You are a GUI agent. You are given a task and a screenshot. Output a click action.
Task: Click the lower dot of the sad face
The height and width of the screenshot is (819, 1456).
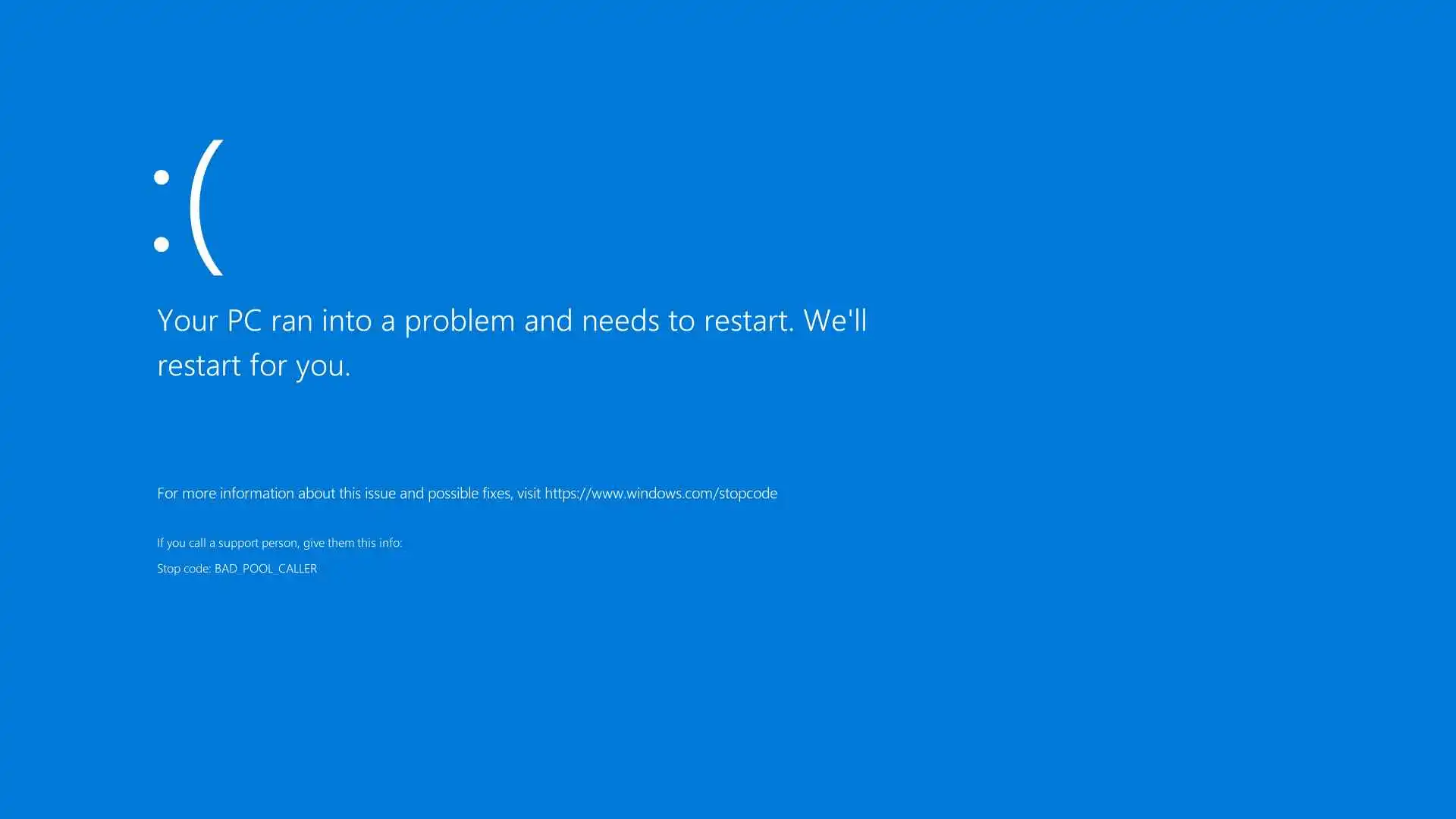(x=162, y=244)
